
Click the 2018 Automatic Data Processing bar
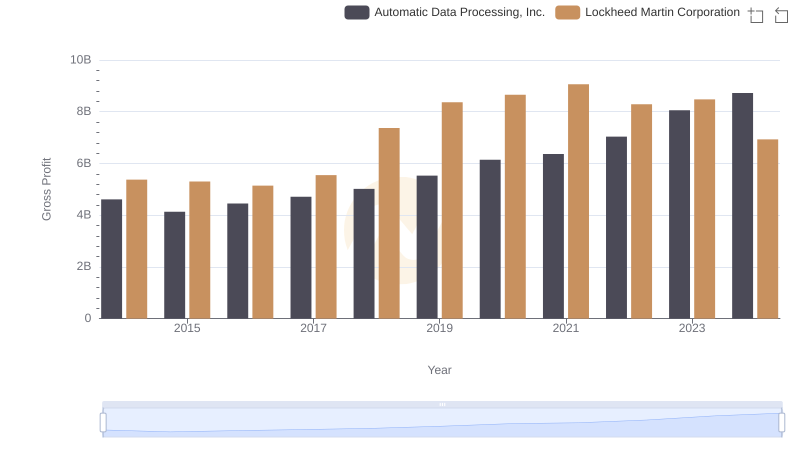pos(364,254)
